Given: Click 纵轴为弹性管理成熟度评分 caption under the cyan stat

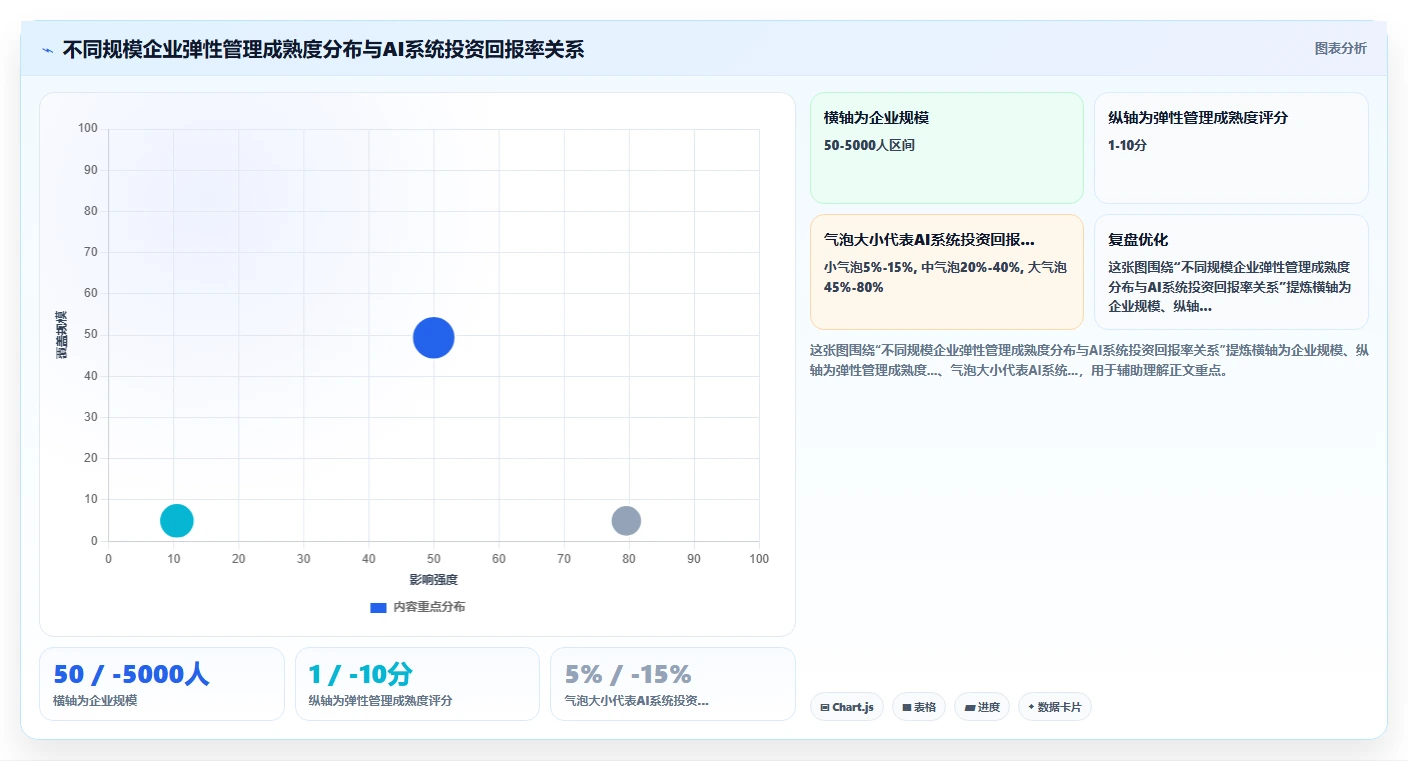Looking at the screenshot, I should tap(380, 700).
